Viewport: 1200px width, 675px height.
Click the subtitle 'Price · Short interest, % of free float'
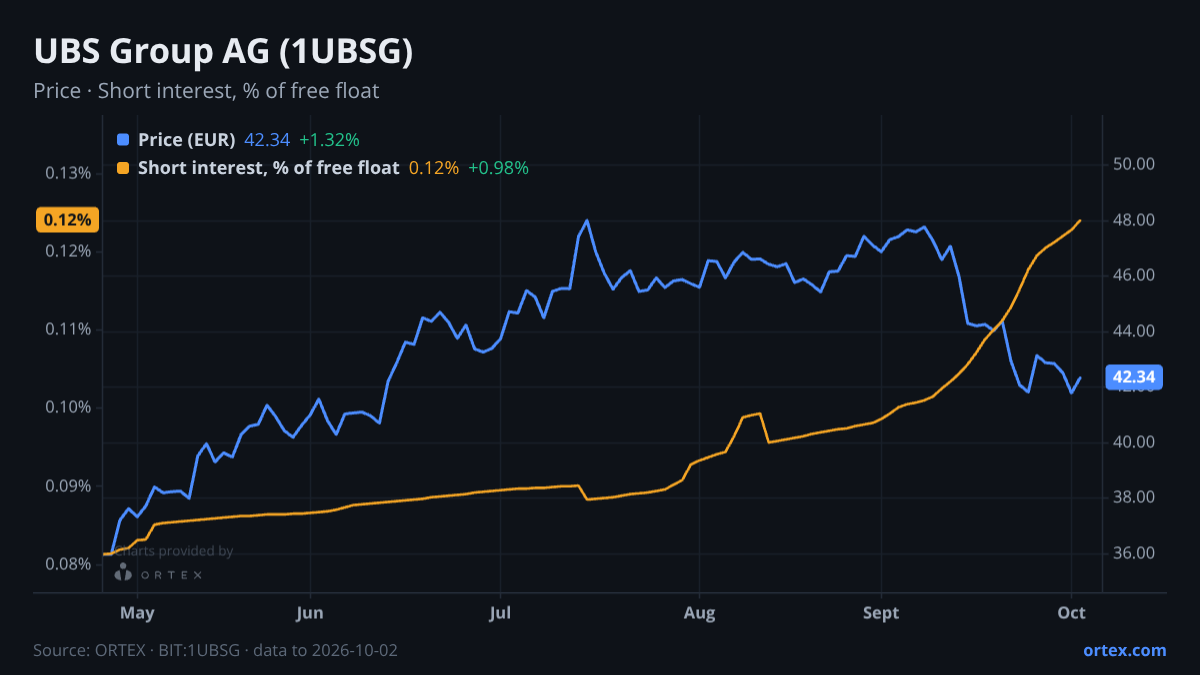point(206,91)
